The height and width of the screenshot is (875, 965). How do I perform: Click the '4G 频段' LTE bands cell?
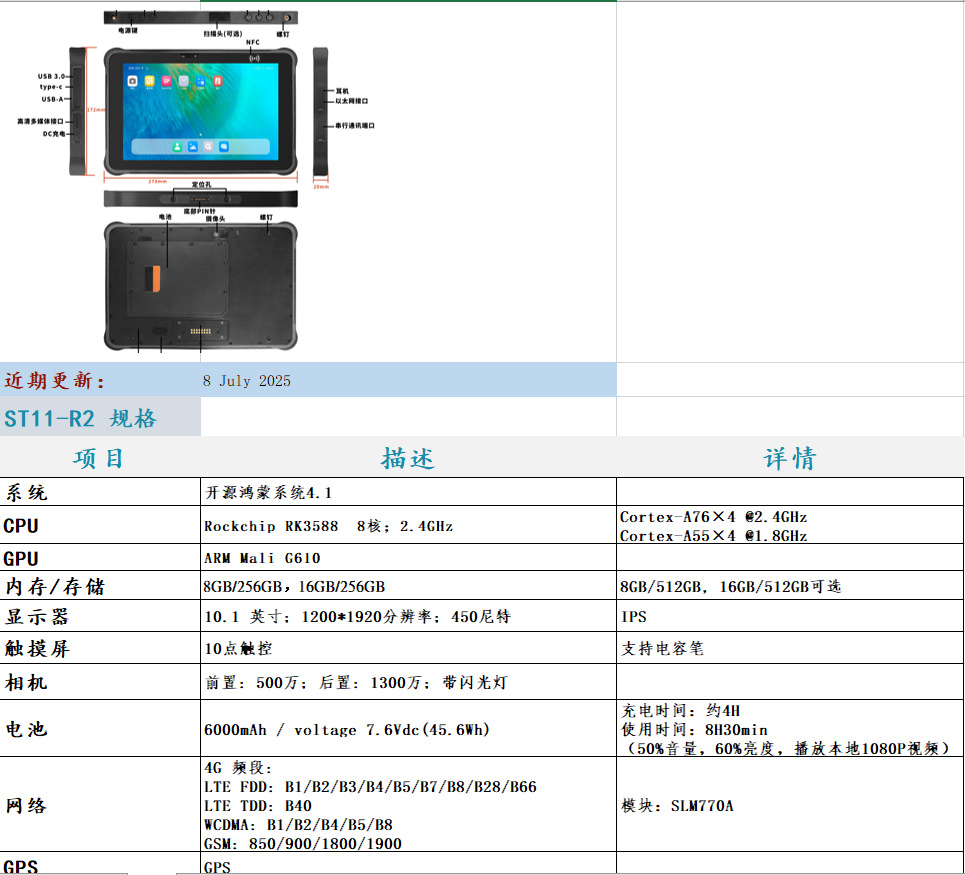click(x=408, y=805)
